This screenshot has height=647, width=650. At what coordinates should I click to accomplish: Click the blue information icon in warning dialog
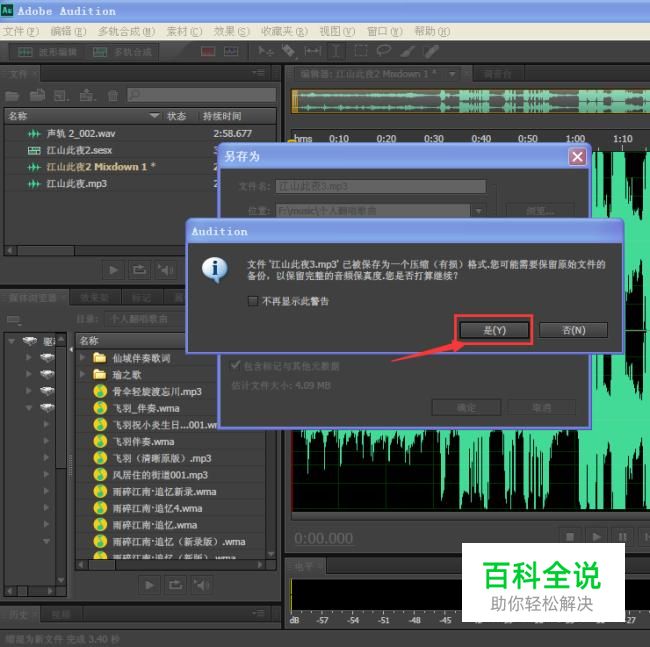(214, 270)
